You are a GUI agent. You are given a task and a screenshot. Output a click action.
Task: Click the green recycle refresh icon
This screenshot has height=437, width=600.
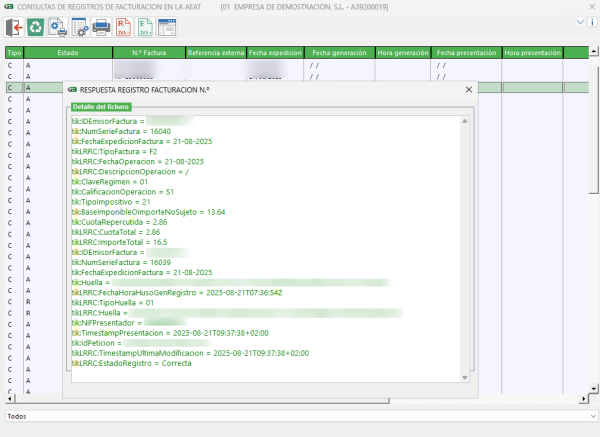(35, 28)
